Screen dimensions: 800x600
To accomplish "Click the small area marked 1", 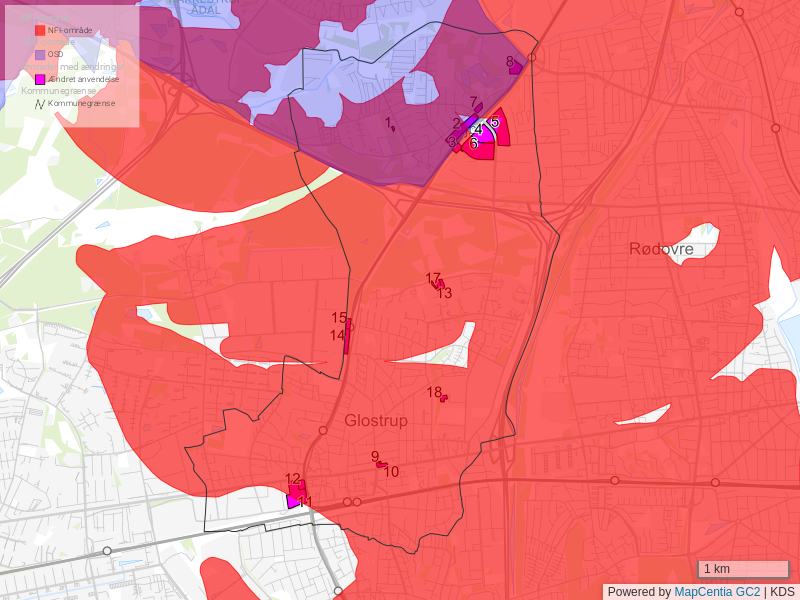I will pyautogui.click(x=393, y=128).
